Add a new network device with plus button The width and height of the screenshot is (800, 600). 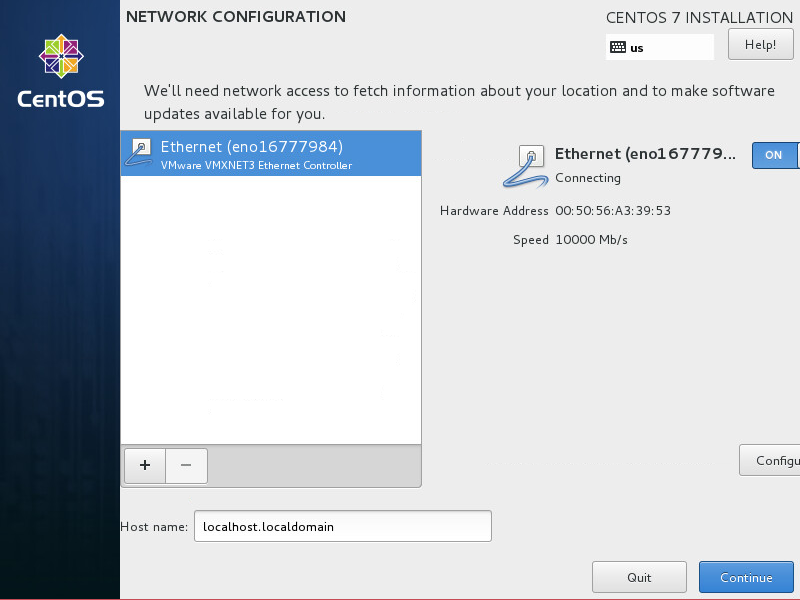[145, 465]
